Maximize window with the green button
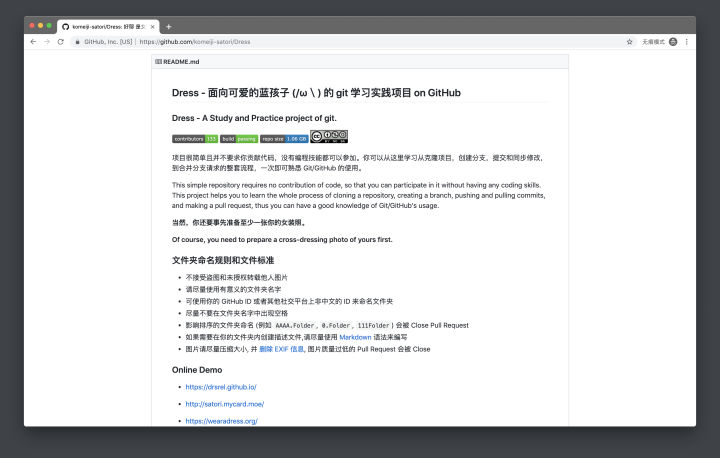 [49, 26]
